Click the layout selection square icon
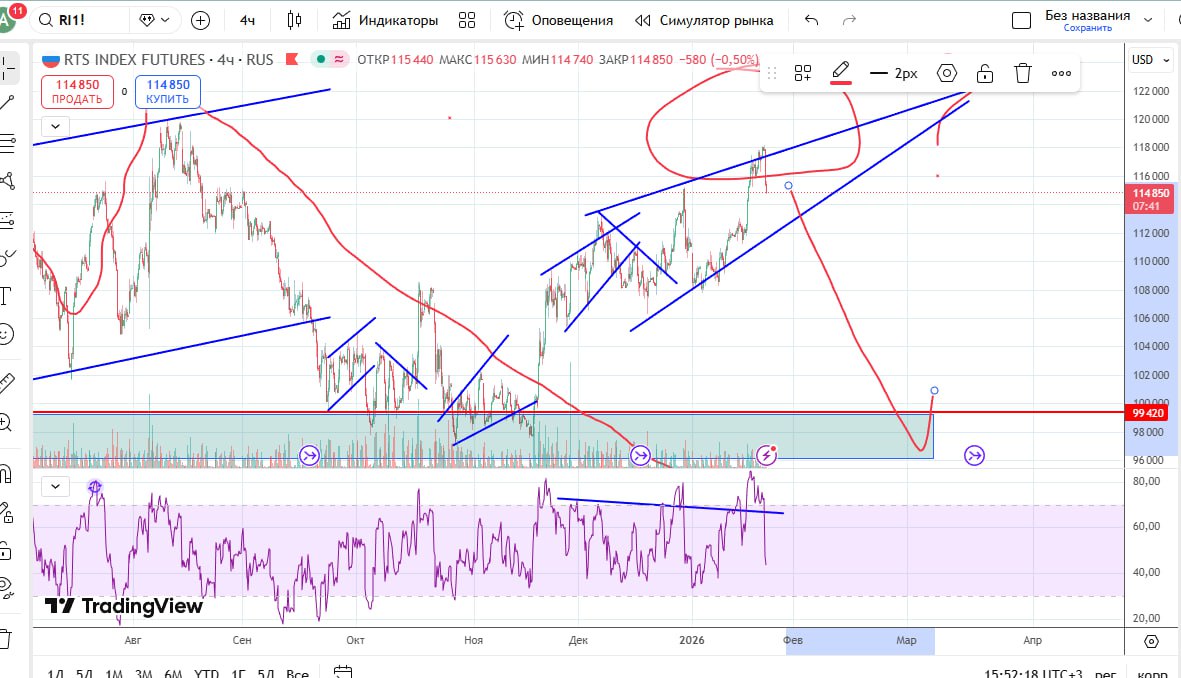This screenshot has width=1181, height=678. [x=1021, y=20]
